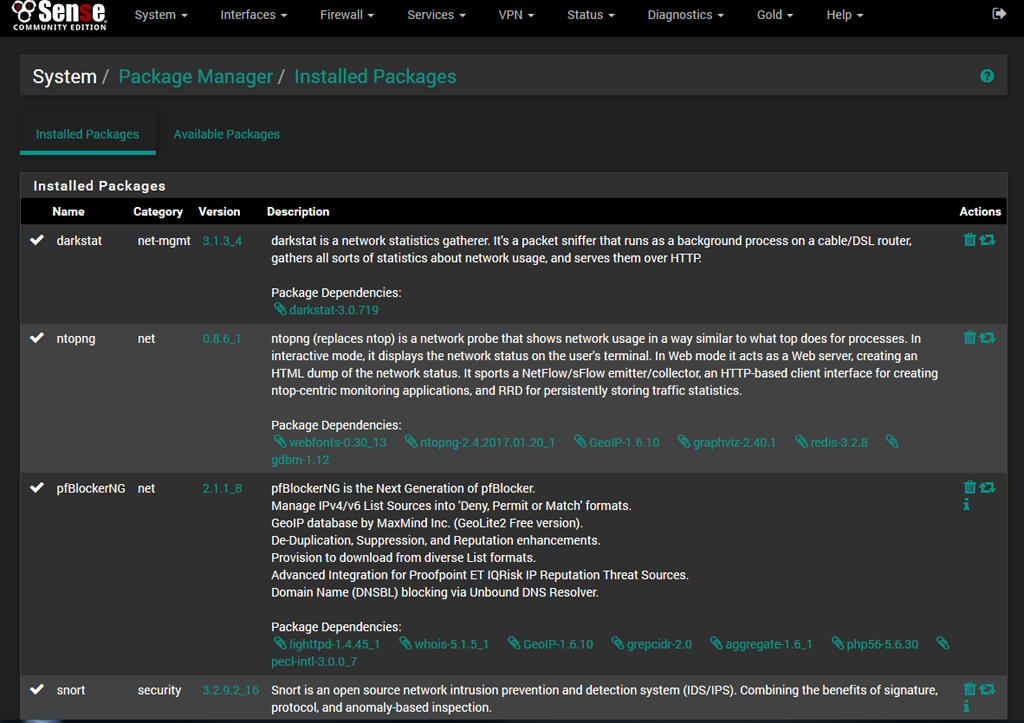Click the pfBlockerNG installed checkmark icon
The height and width of the screenshot is (723, 1024).
[x=37, y=487]
